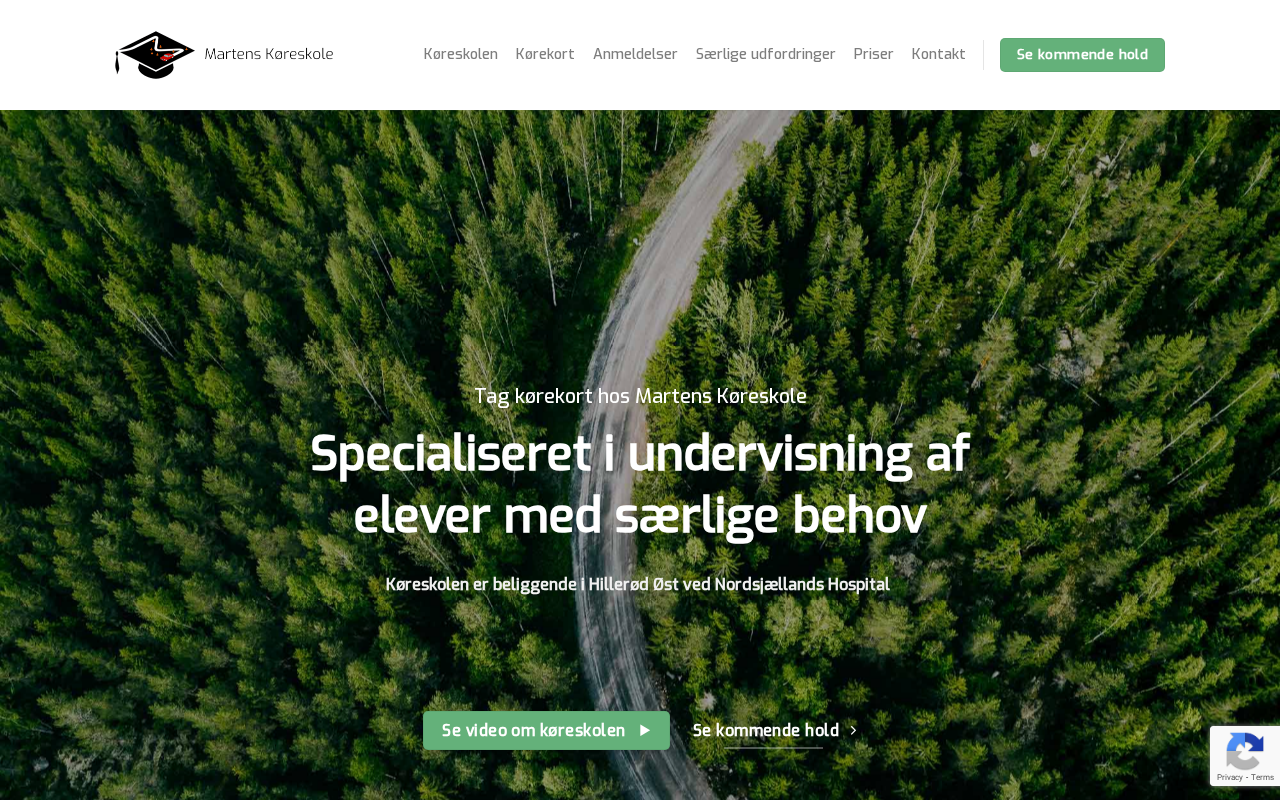Select Priser in the top navigation
Image resolution: width=1280 pixels, height=800 pixels.
coord(873,54)
